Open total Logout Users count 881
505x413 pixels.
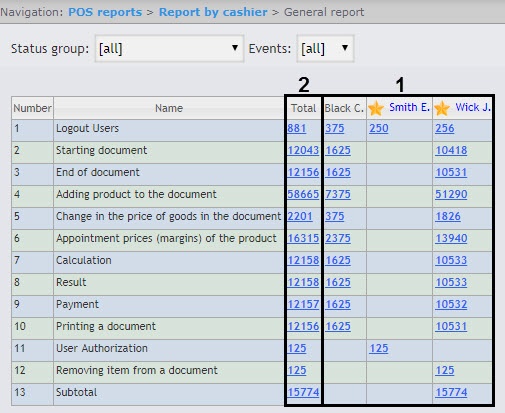tap(297, 128)
